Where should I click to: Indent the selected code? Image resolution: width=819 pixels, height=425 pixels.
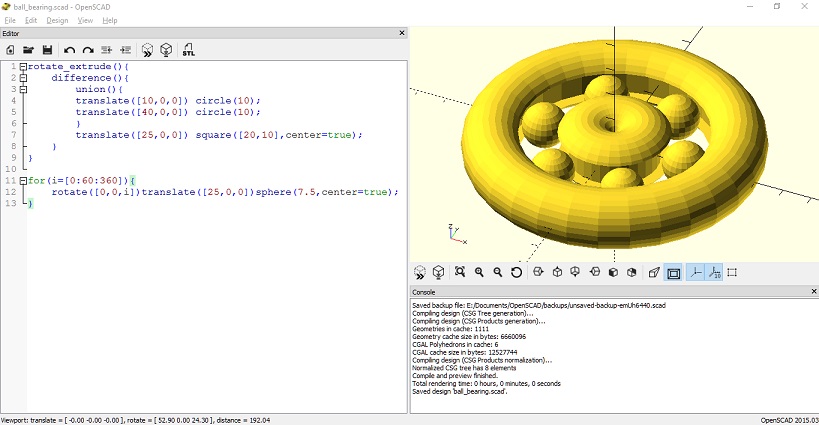pos(125,50)
